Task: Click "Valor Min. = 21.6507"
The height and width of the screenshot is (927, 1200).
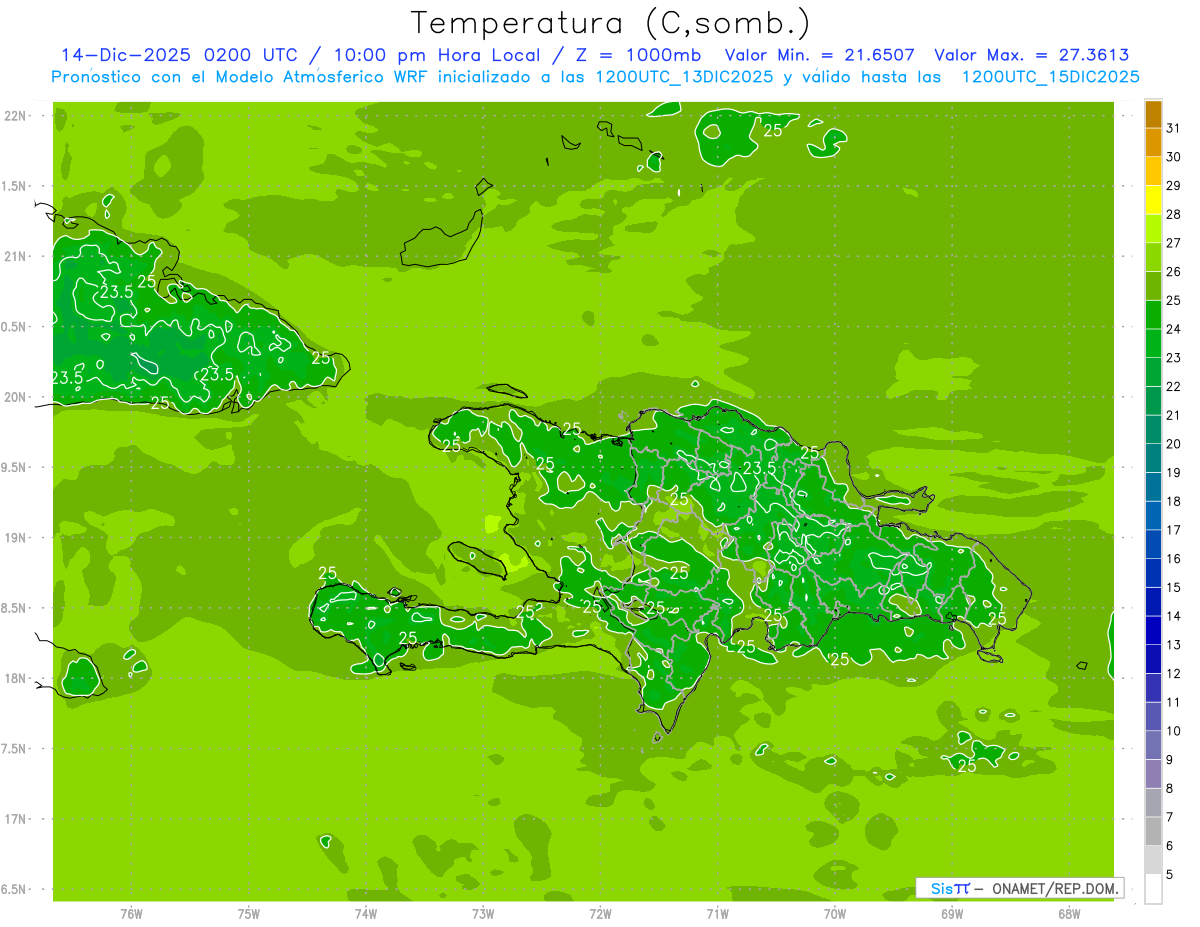Action: click(819, 55)
